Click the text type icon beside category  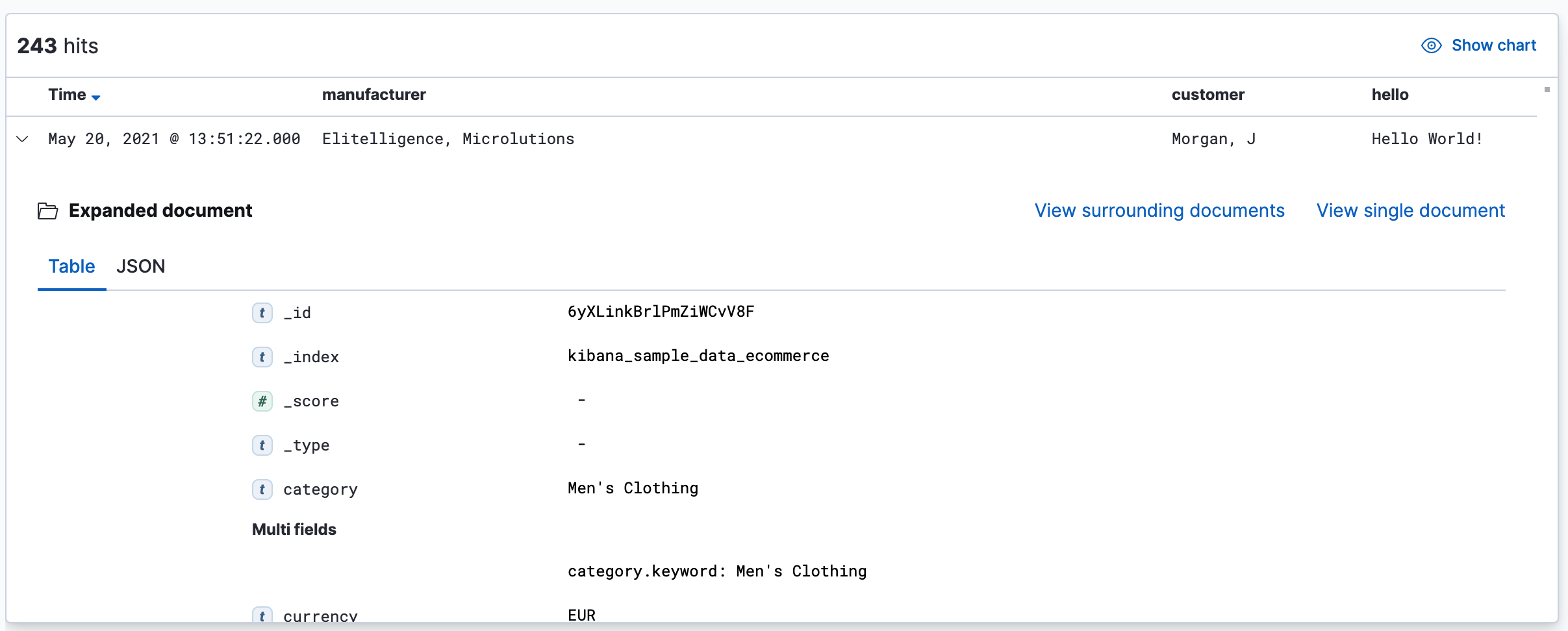point(262,489)
